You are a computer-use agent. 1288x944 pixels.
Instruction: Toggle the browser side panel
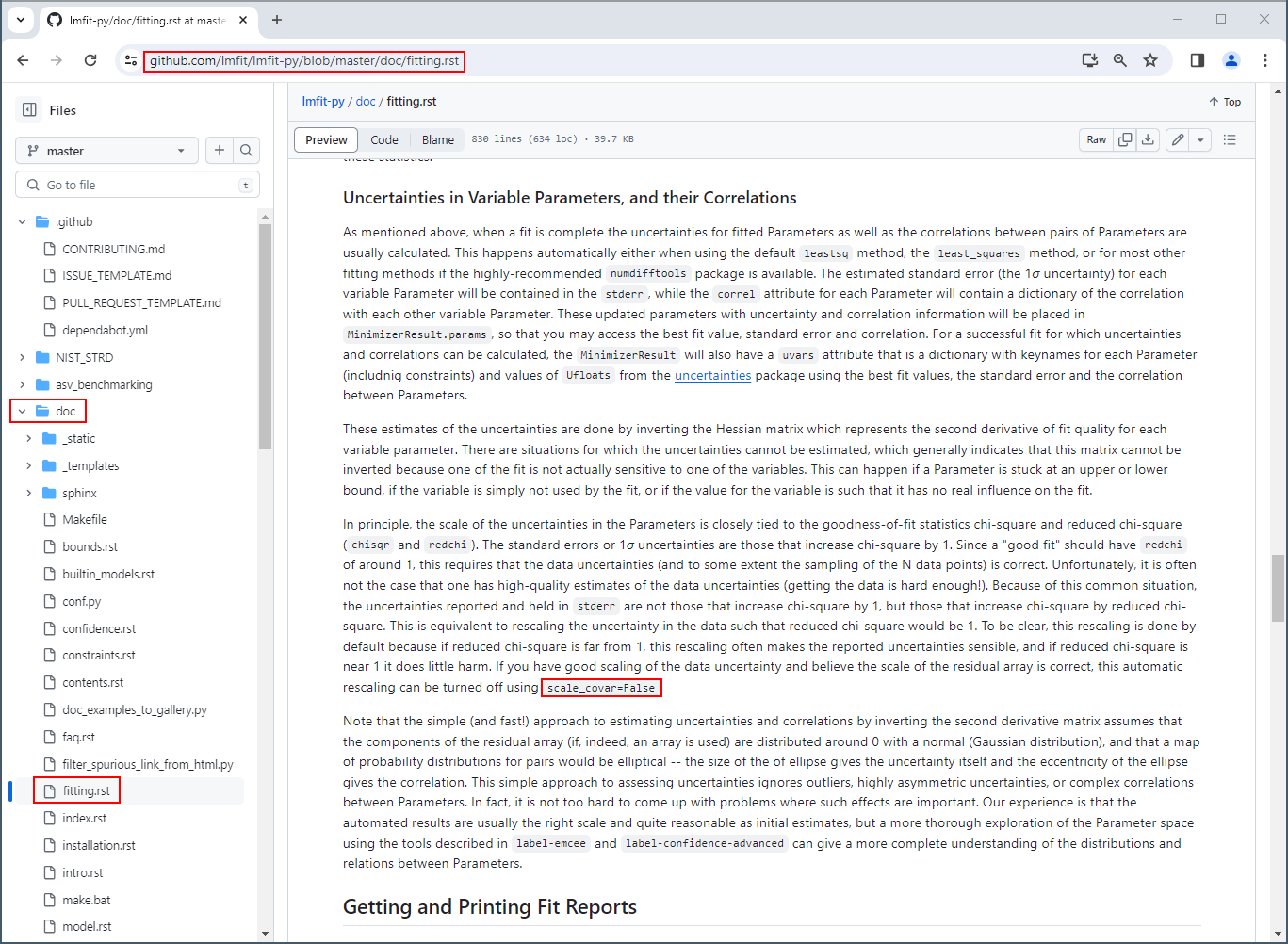(x=1198, y=60)
